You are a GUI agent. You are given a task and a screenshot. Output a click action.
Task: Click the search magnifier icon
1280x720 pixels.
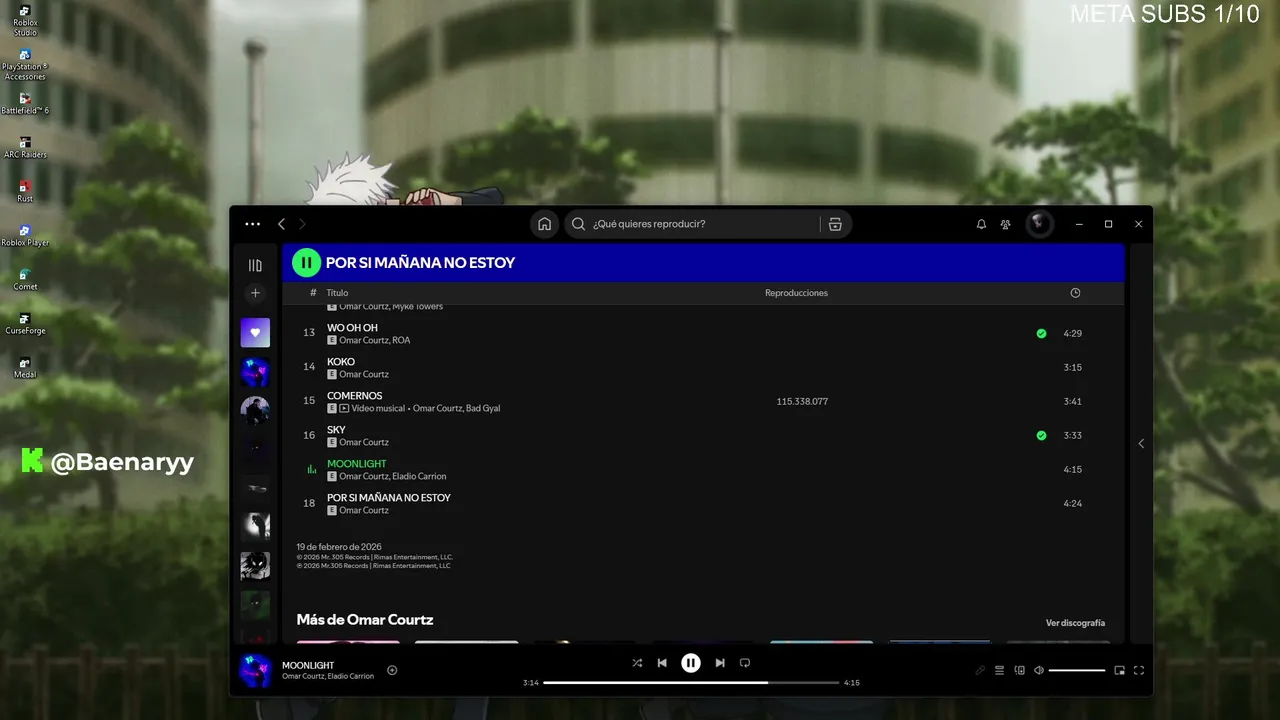point(578,224)
